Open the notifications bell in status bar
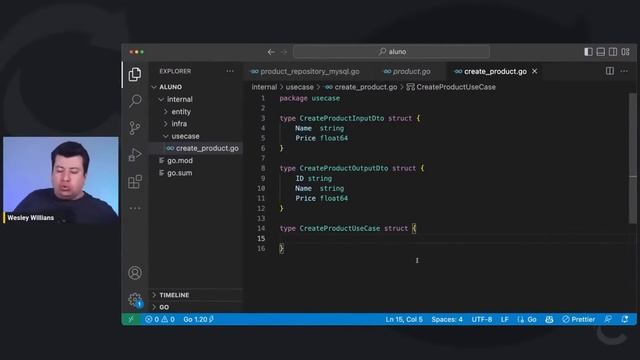 [x=625, y=319]
